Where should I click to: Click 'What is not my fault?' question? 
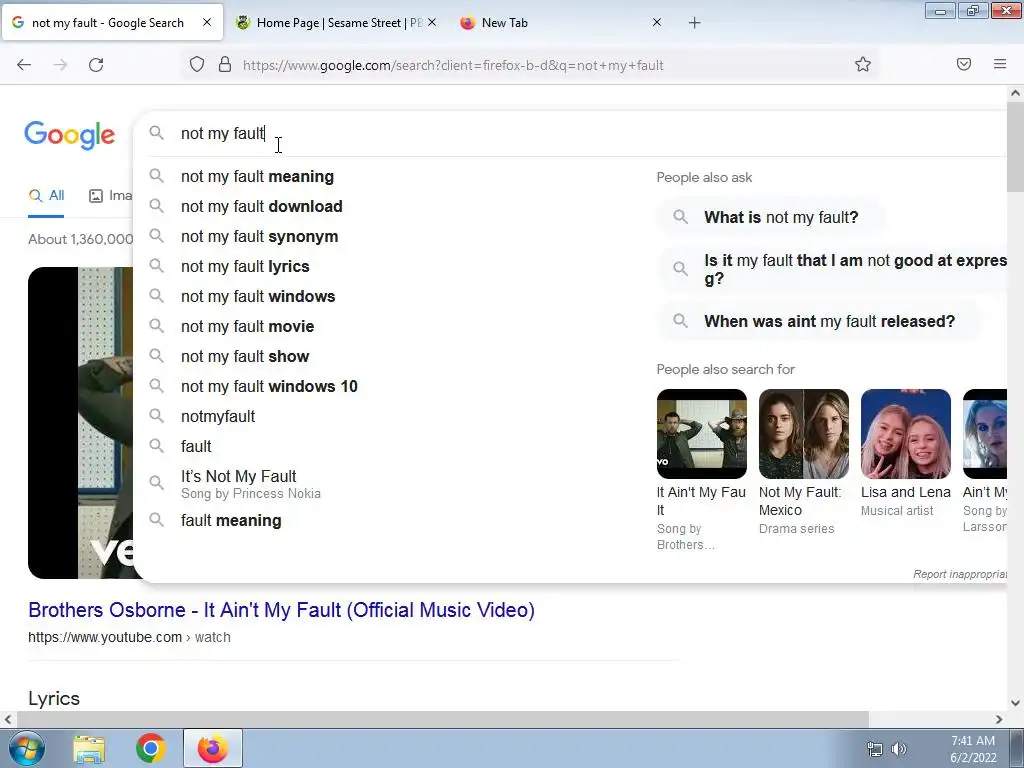tap(771, 217)
